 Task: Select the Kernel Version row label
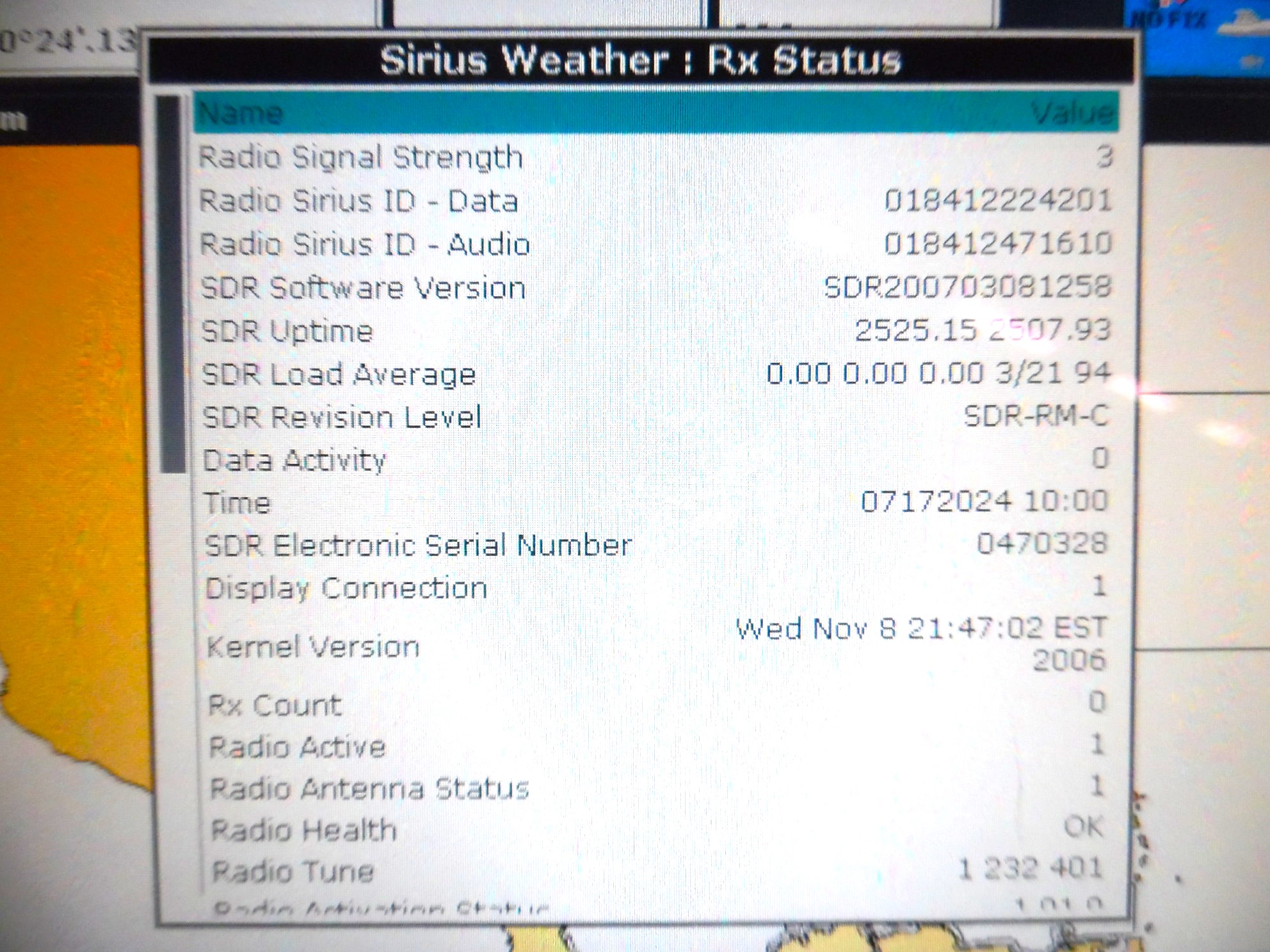tap(313, 647)
